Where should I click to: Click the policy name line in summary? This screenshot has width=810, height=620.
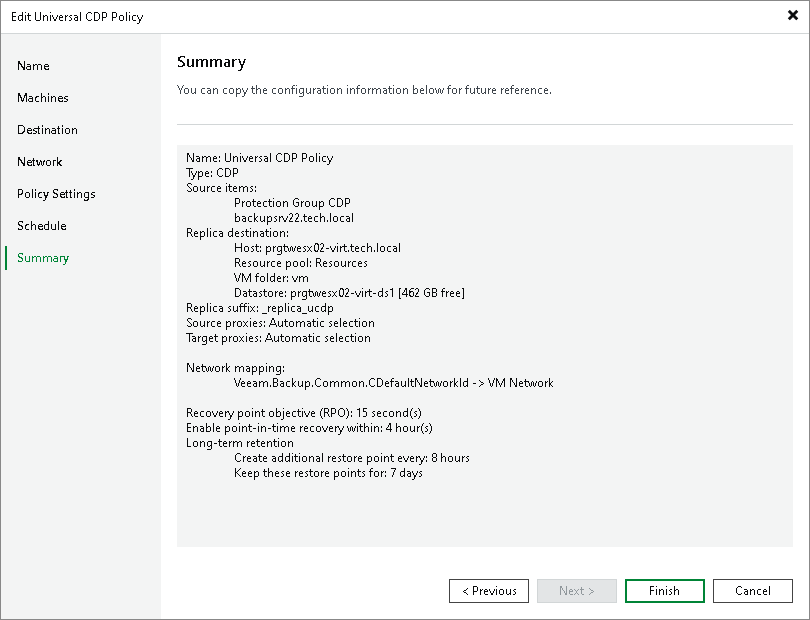coord(260,158)
